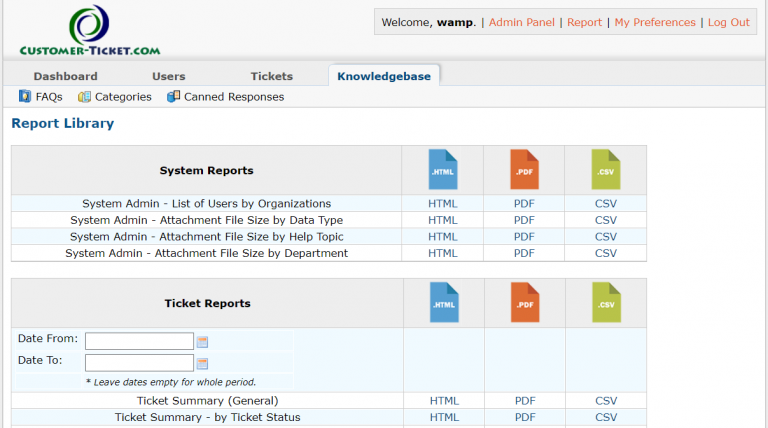The image size is (768, 428).
Task: Log Out of the account
Action: pyautogui.click(x=729, y=23)
